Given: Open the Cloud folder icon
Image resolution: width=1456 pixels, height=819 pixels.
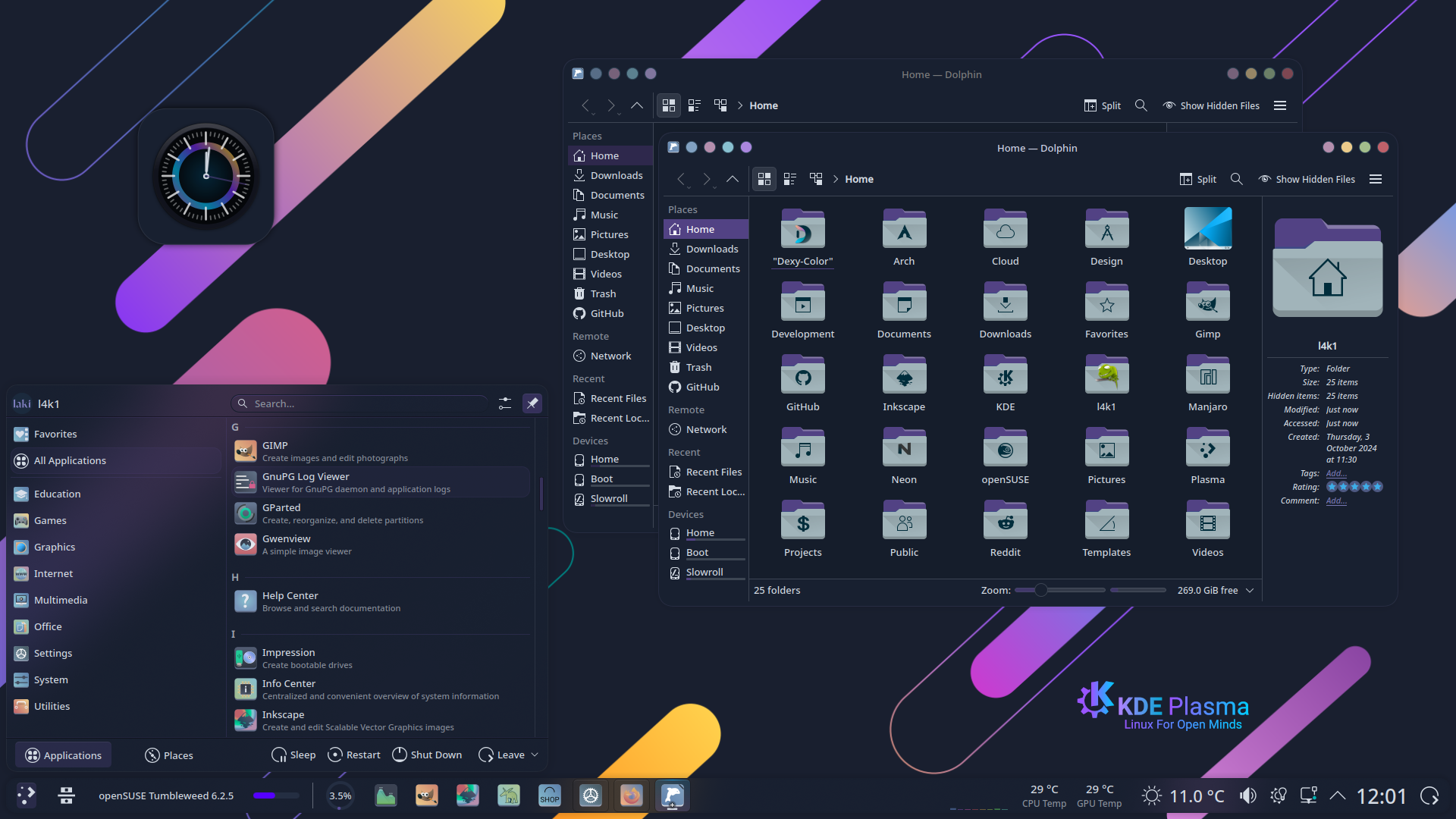Looking at the screenshot, I should point(1005,228).
